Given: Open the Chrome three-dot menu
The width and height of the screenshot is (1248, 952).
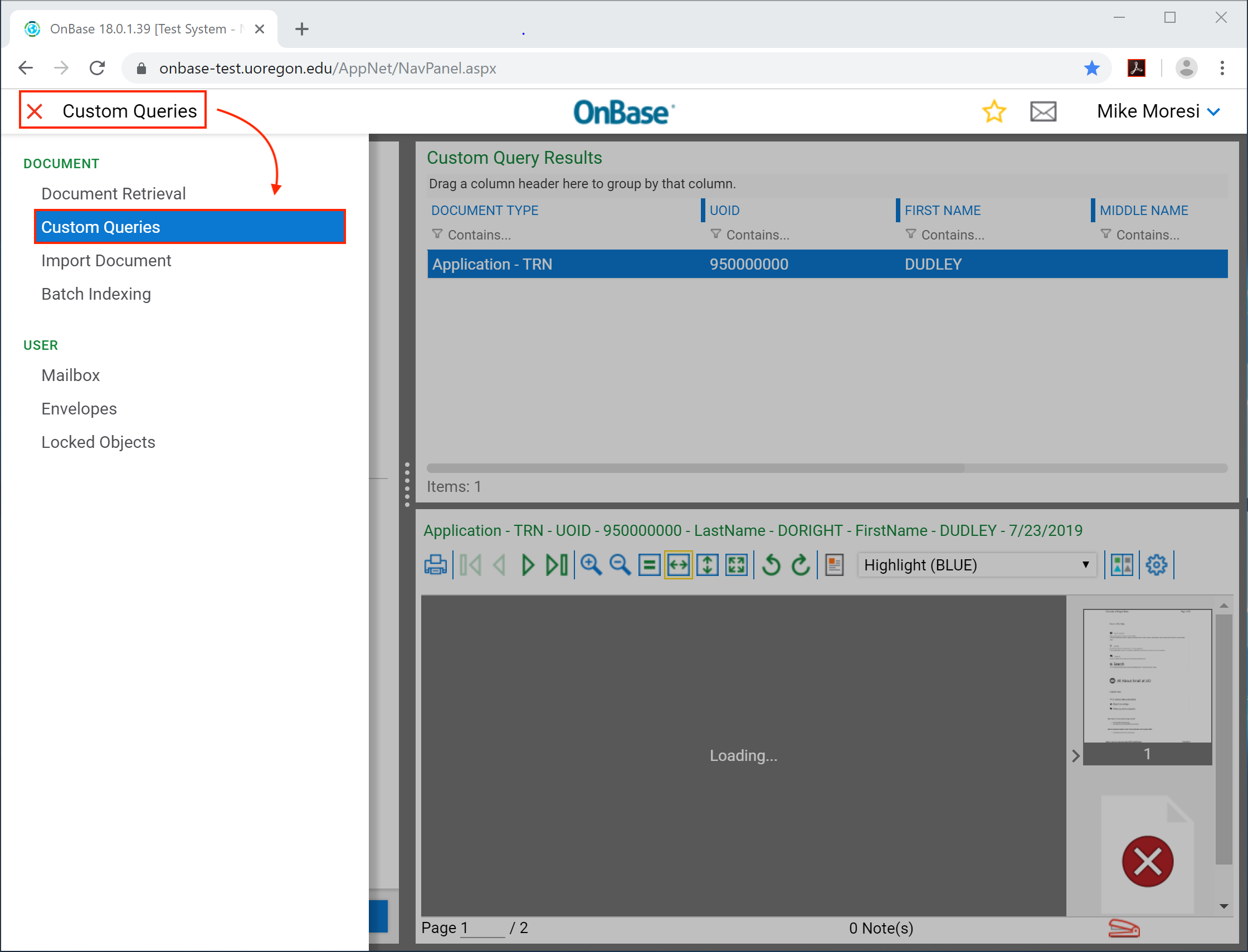Looking at the screenshot, I should click(x=1222, y=68).
